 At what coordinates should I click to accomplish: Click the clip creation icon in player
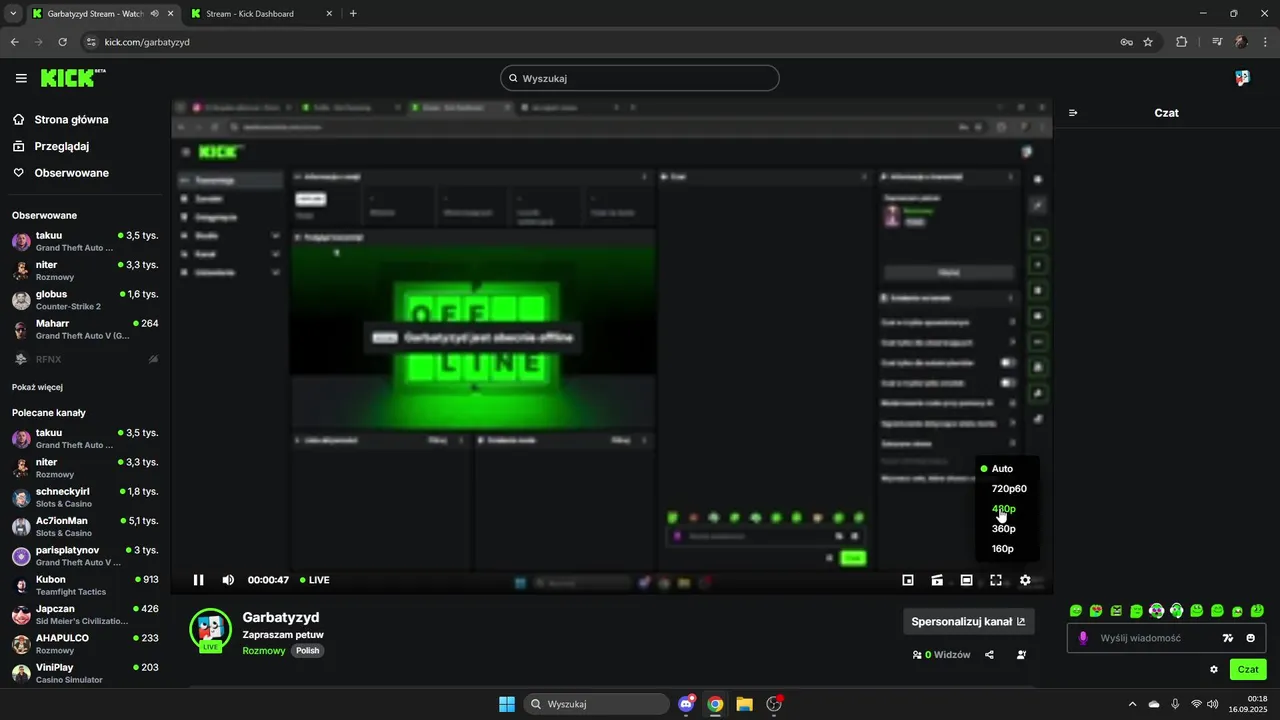point(937,580)
